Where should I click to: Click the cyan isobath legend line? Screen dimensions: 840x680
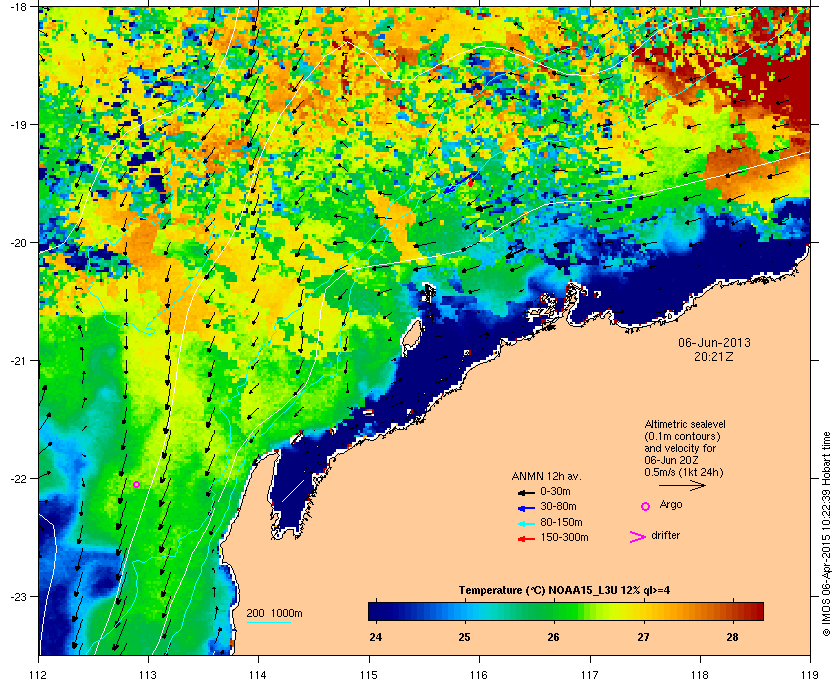(x=268, y=623)
